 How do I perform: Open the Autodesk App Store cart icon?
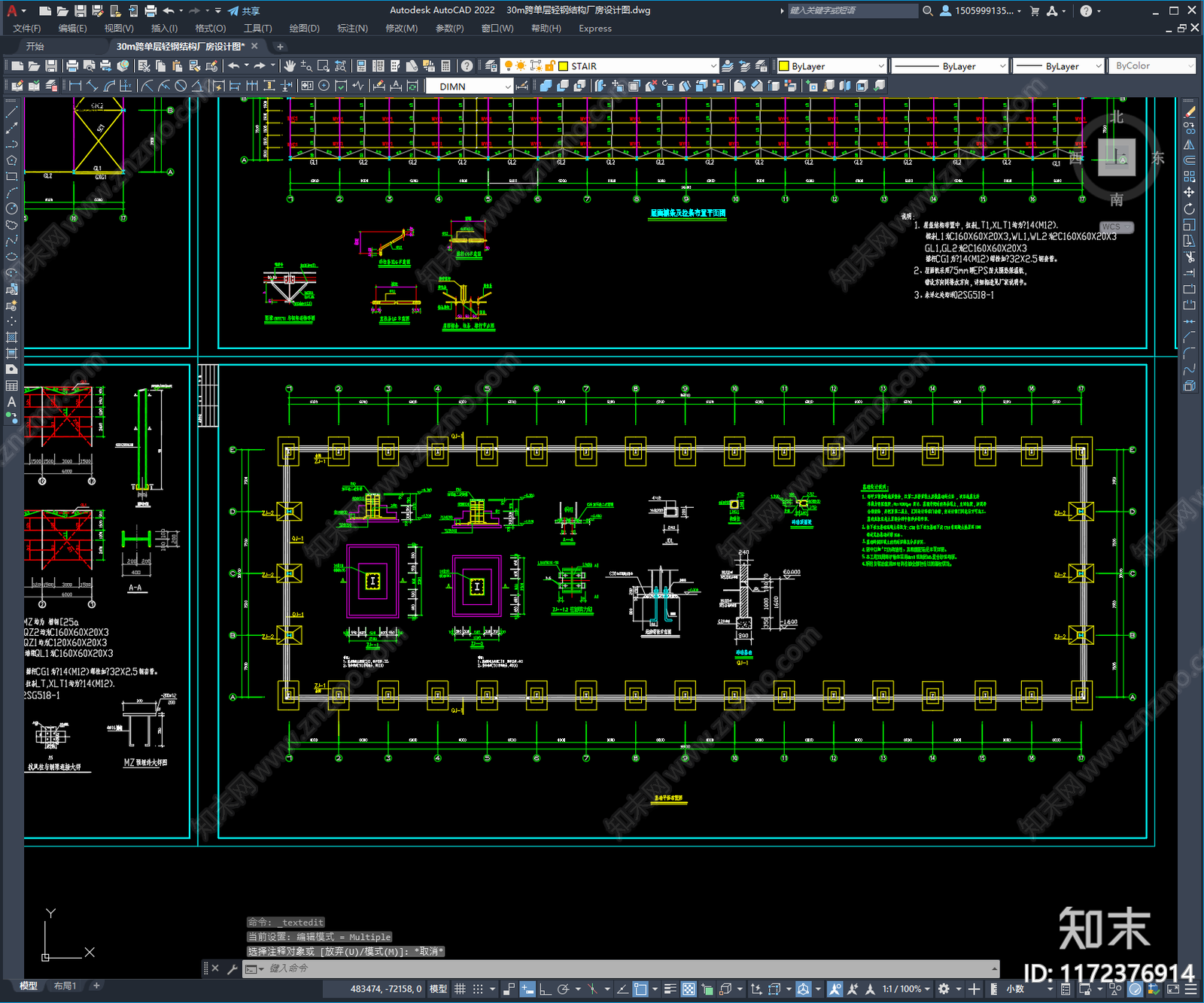[1035, 11]
